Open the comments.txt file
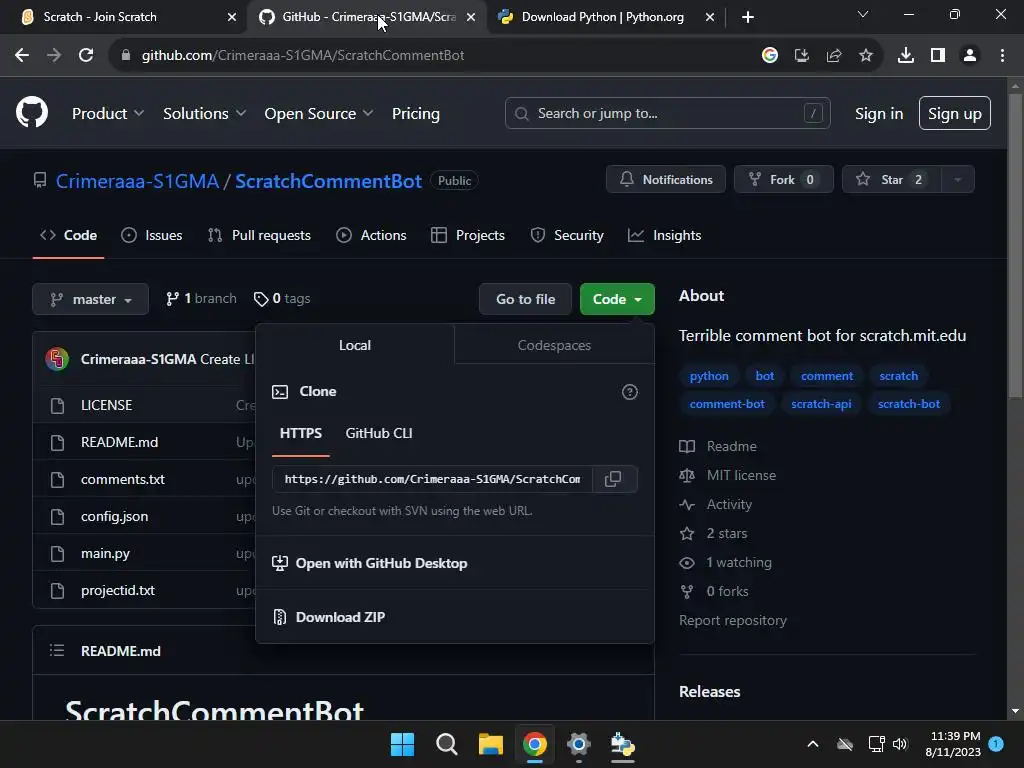 [123, 479]
